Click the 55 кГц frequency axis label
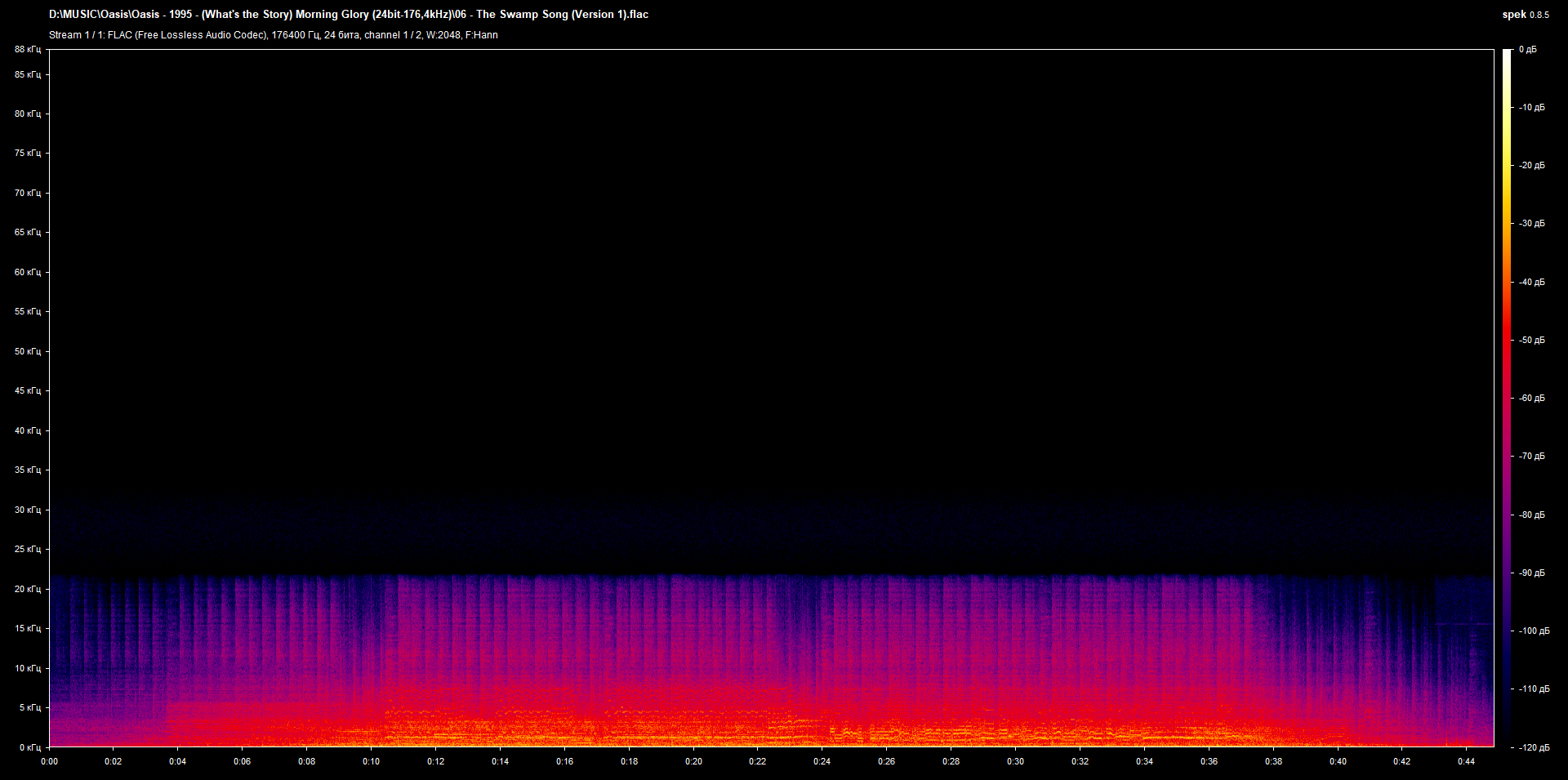Screen dimensions: 1568x780 [28, 312]
